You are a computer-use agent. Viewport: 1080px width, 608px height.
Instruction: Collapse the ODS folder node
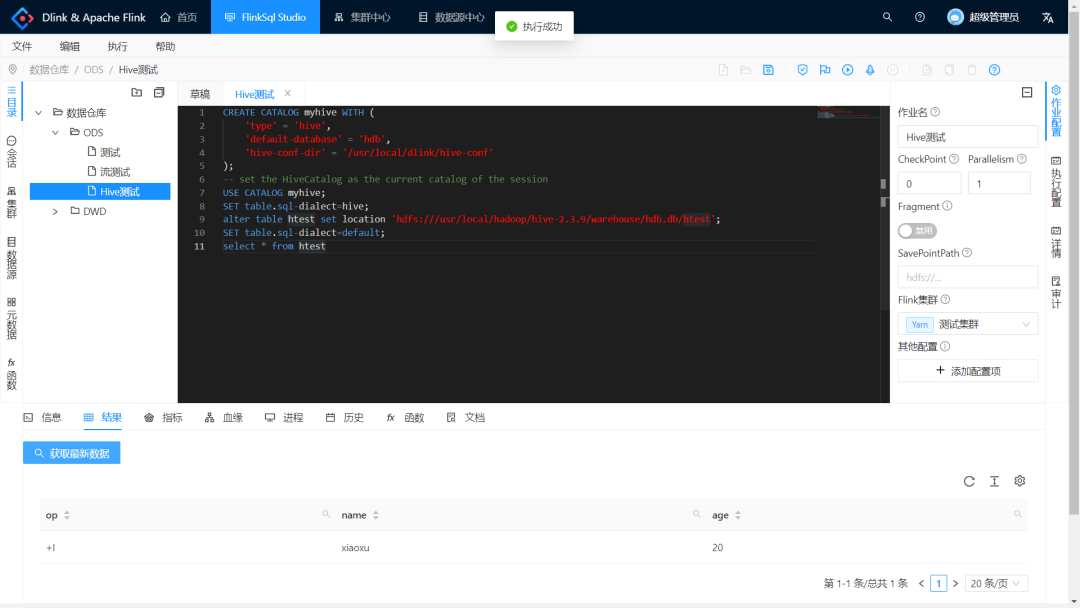[56, 132]
